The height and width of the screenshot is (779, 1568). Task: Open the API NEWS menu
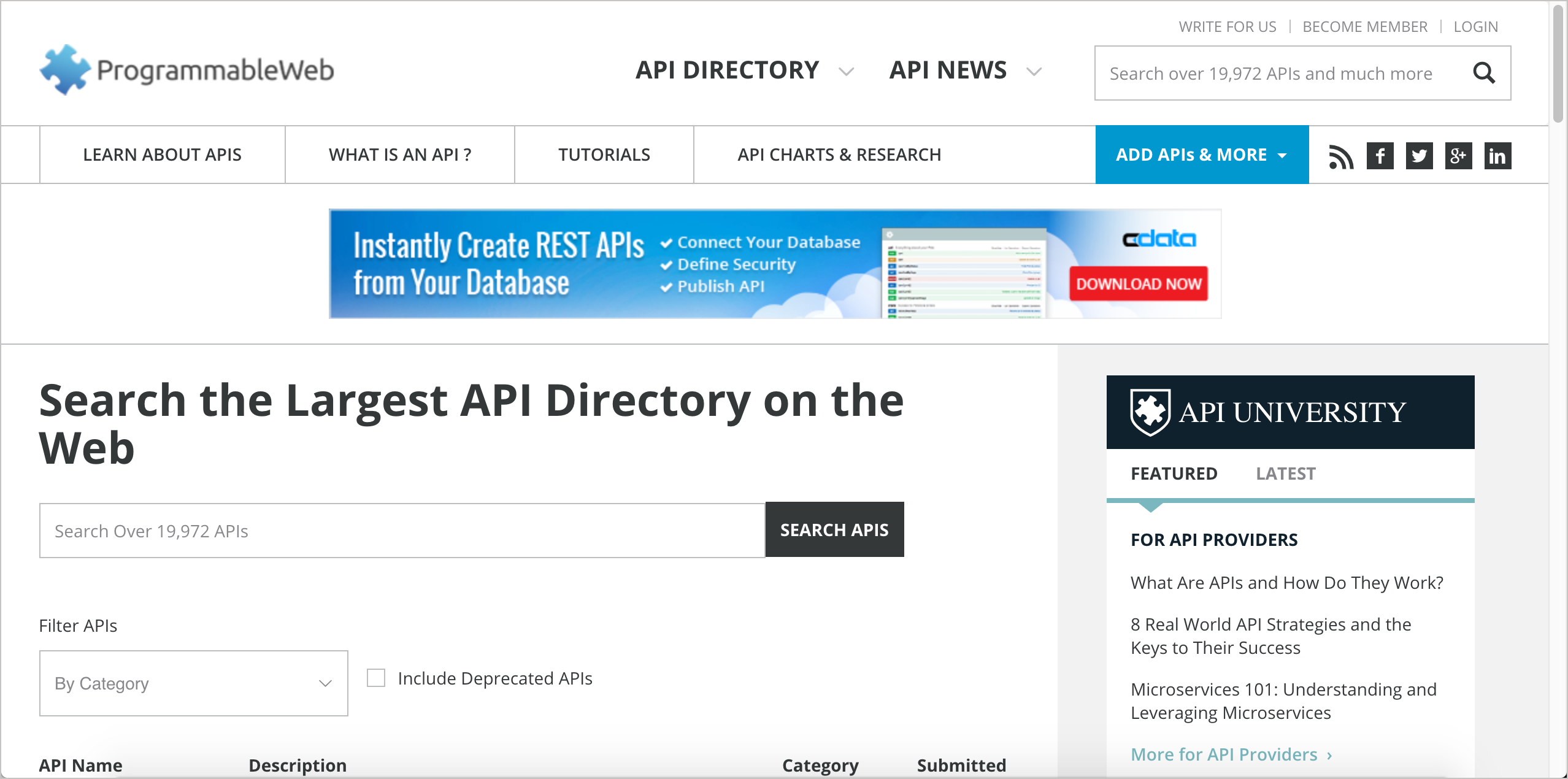point(948,70)
